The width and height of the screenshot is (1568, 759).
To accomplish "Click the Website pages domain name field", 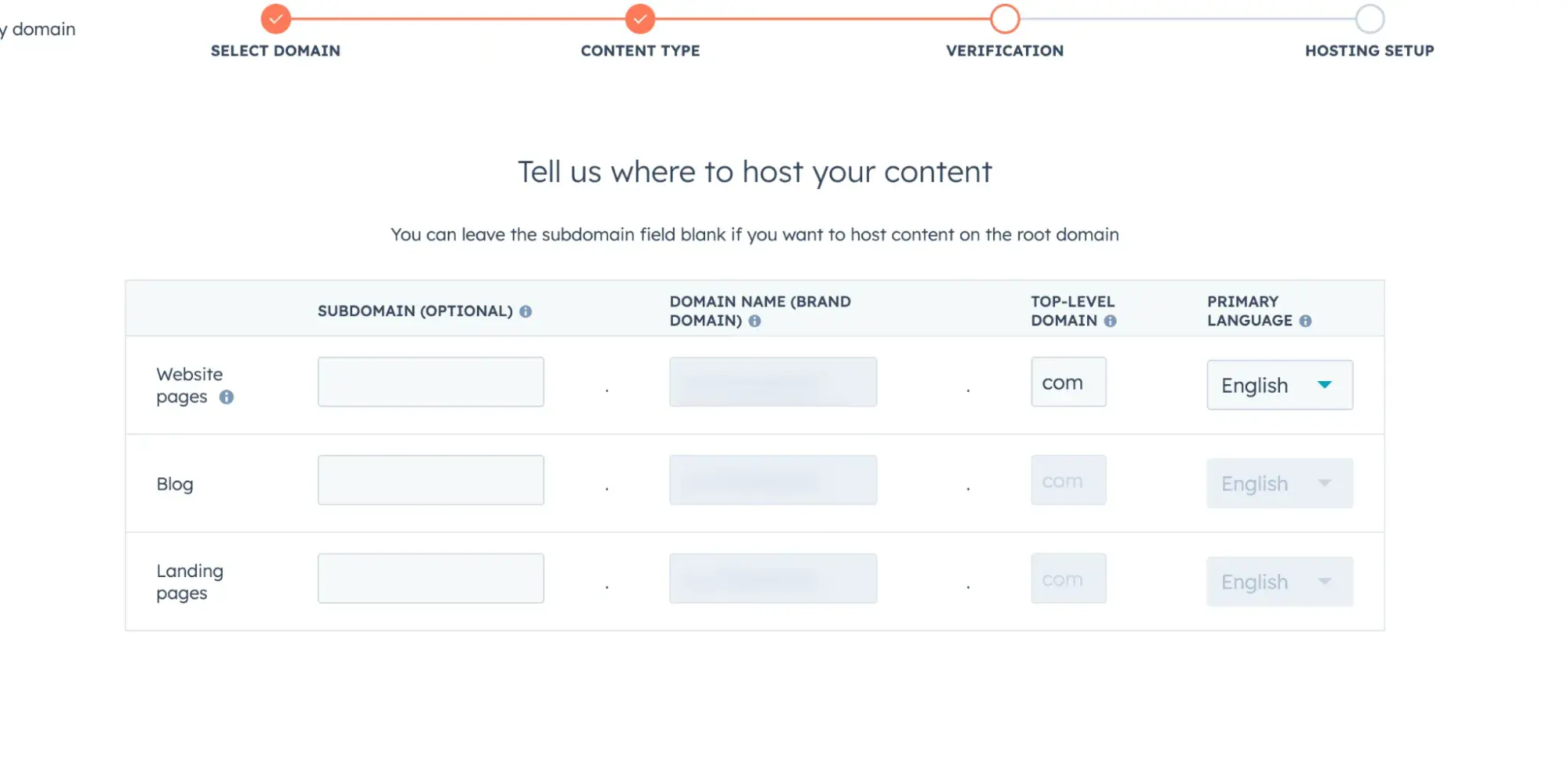I will pyautogui.click(x=773, y=382).
